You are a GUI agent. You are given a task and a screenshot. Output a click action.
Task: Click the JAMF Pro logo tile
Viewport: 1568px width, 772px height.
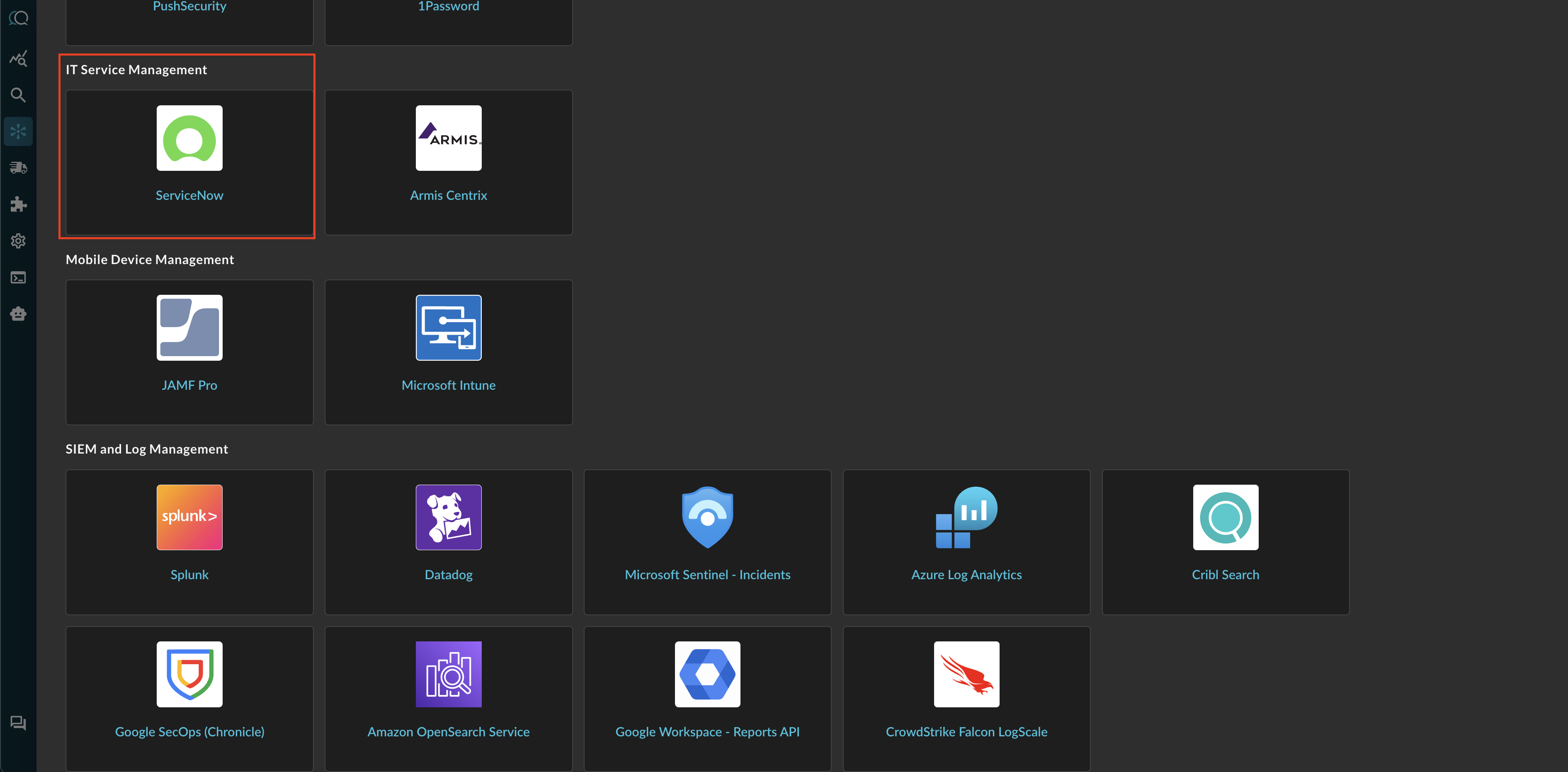point(189,328)
